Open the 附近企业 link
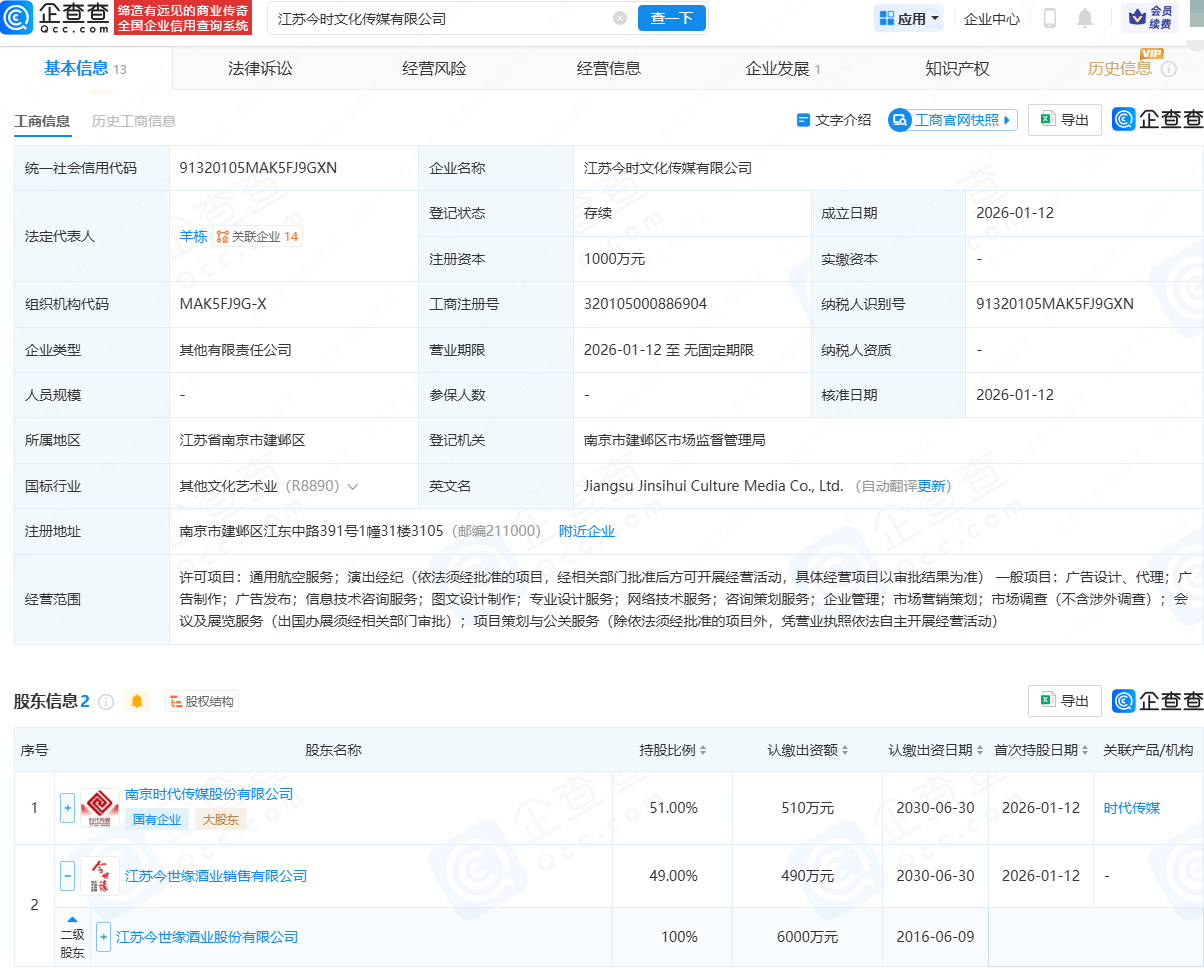 pos(586,531)
